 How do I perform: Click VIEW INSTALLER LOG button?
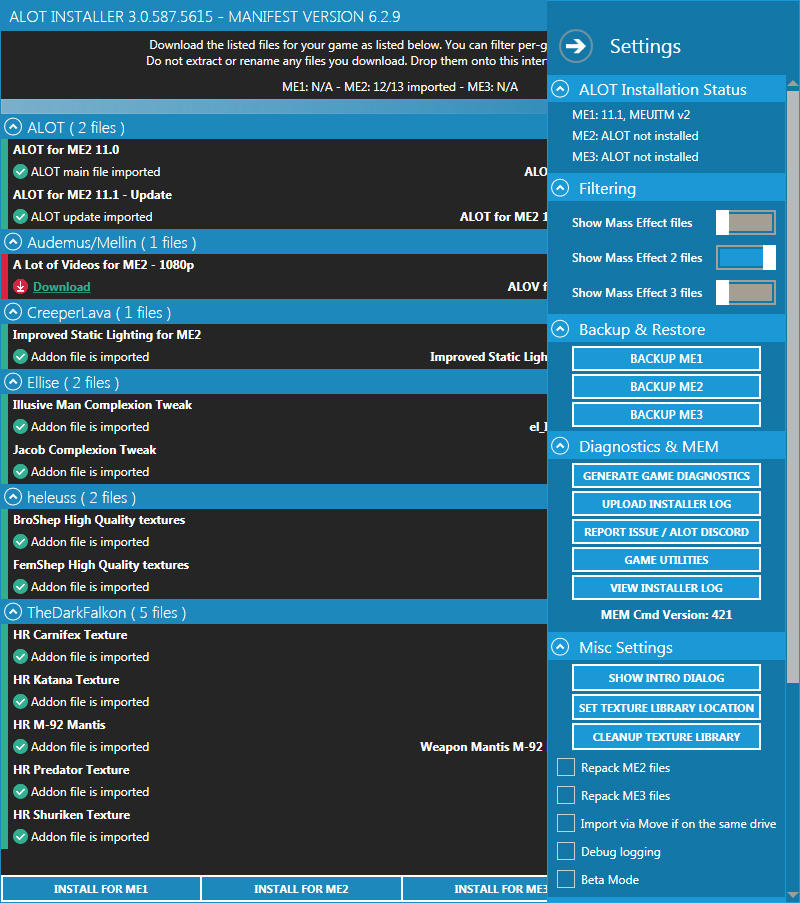pyautogui.click(x=666, y=587)
